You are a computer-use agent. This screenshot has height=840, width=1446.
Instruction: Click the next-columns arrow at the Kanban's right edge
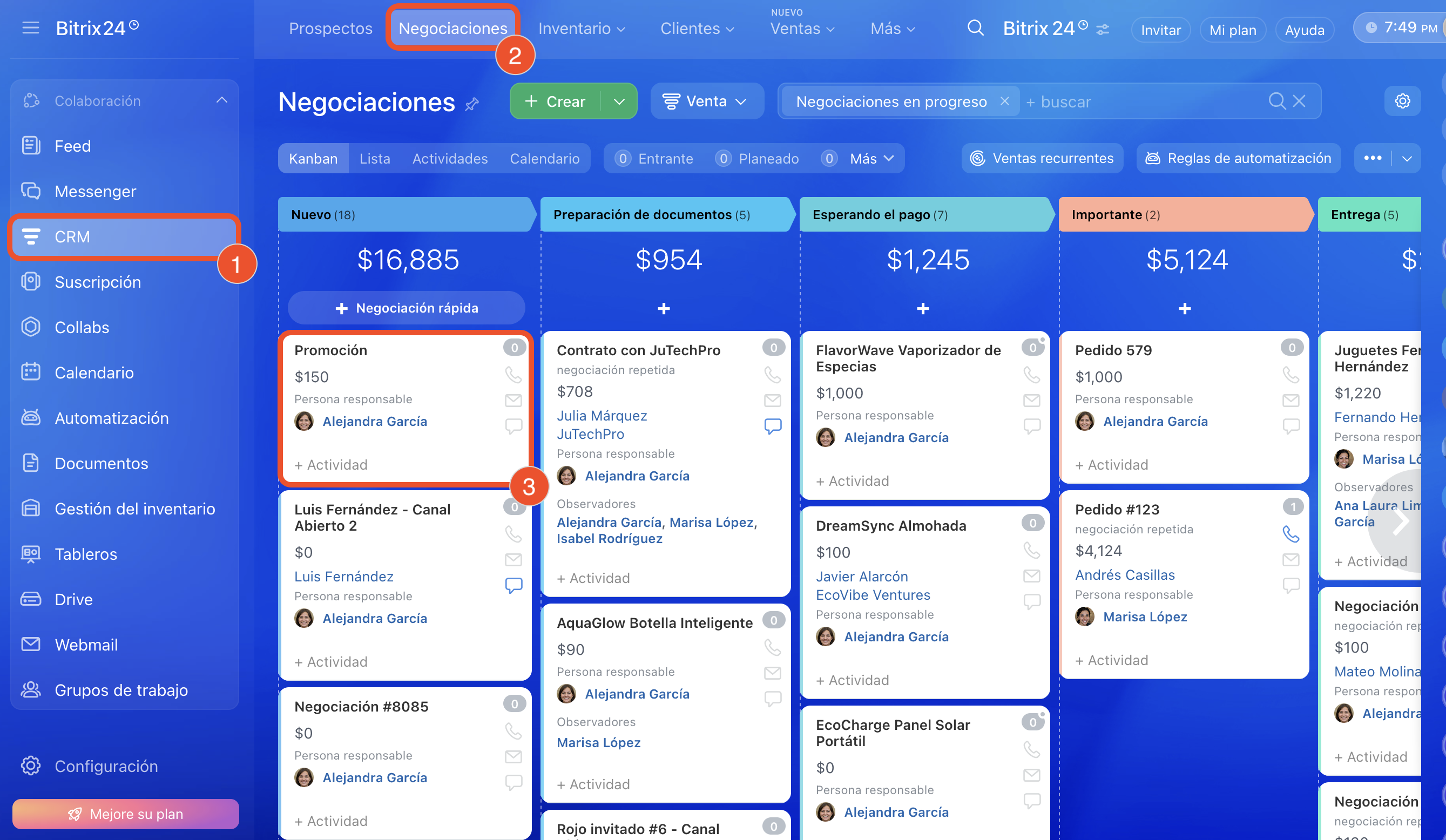click(x=1401, y=521)
